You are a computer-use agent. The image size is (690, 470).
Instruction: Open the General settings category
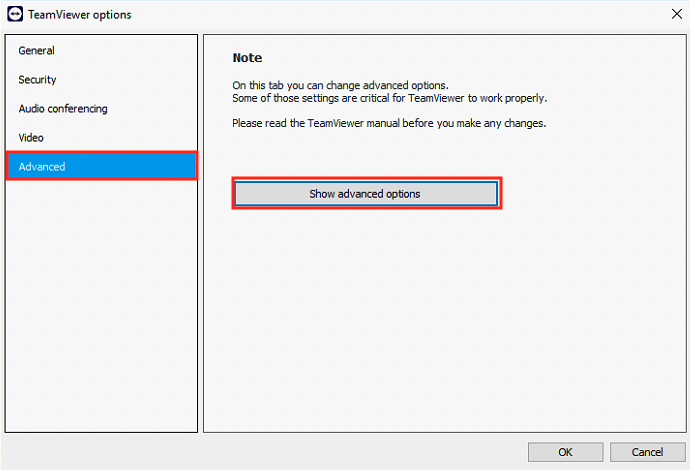(102, 51)
